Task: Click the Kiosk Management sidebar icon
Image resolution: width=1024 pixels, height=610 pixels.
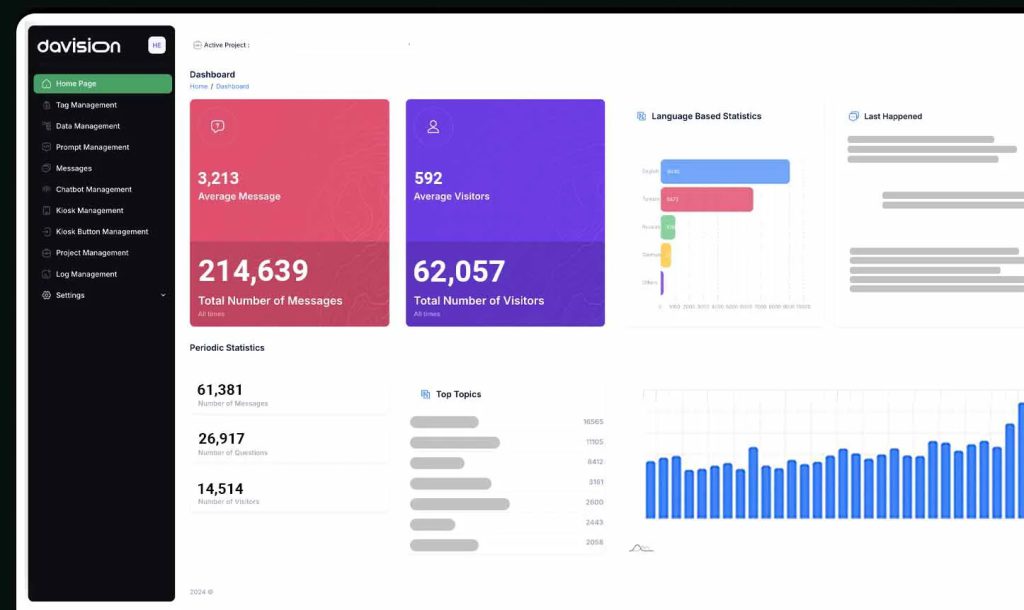Action: click(46, 211)
